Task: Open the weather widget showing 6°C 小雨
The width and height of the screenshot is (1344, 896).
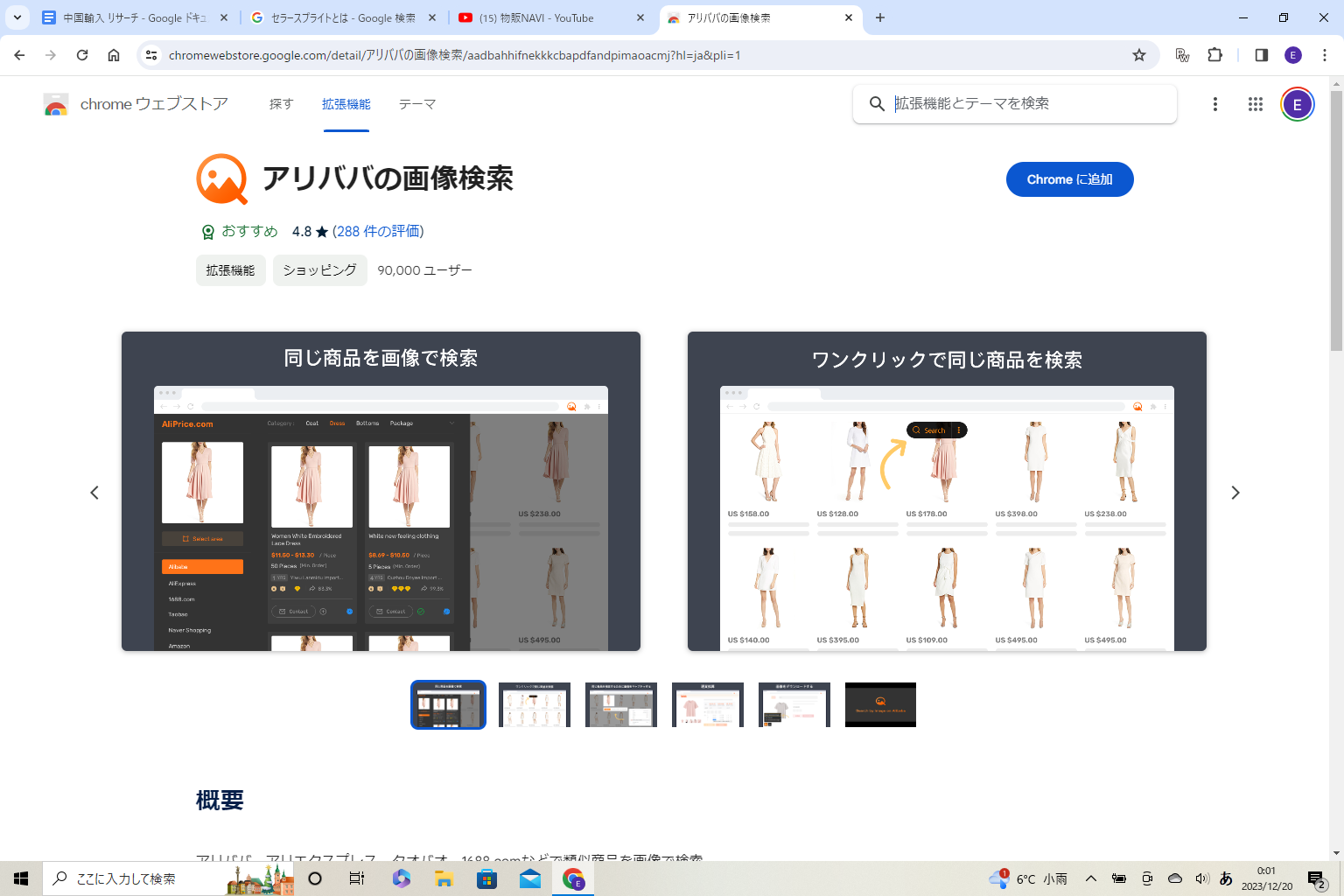Action: (1029, 878)
